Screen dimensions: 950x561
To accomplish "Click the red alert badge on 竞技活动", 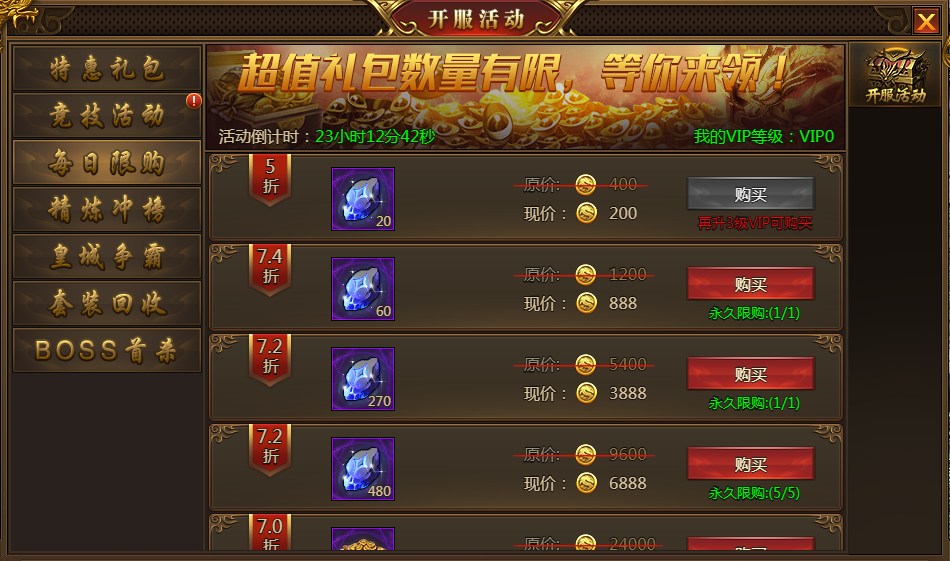I will pos(193,101).
